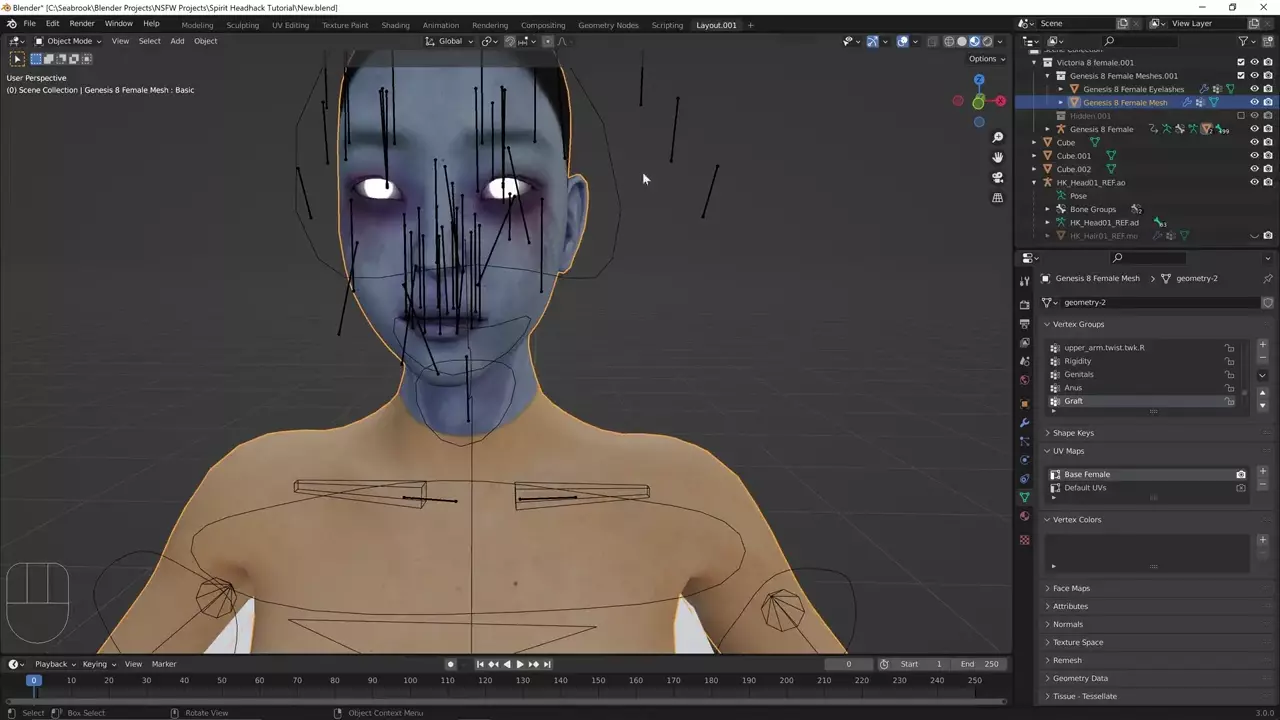Click the viewport Options button

click(x=986, y=59)
